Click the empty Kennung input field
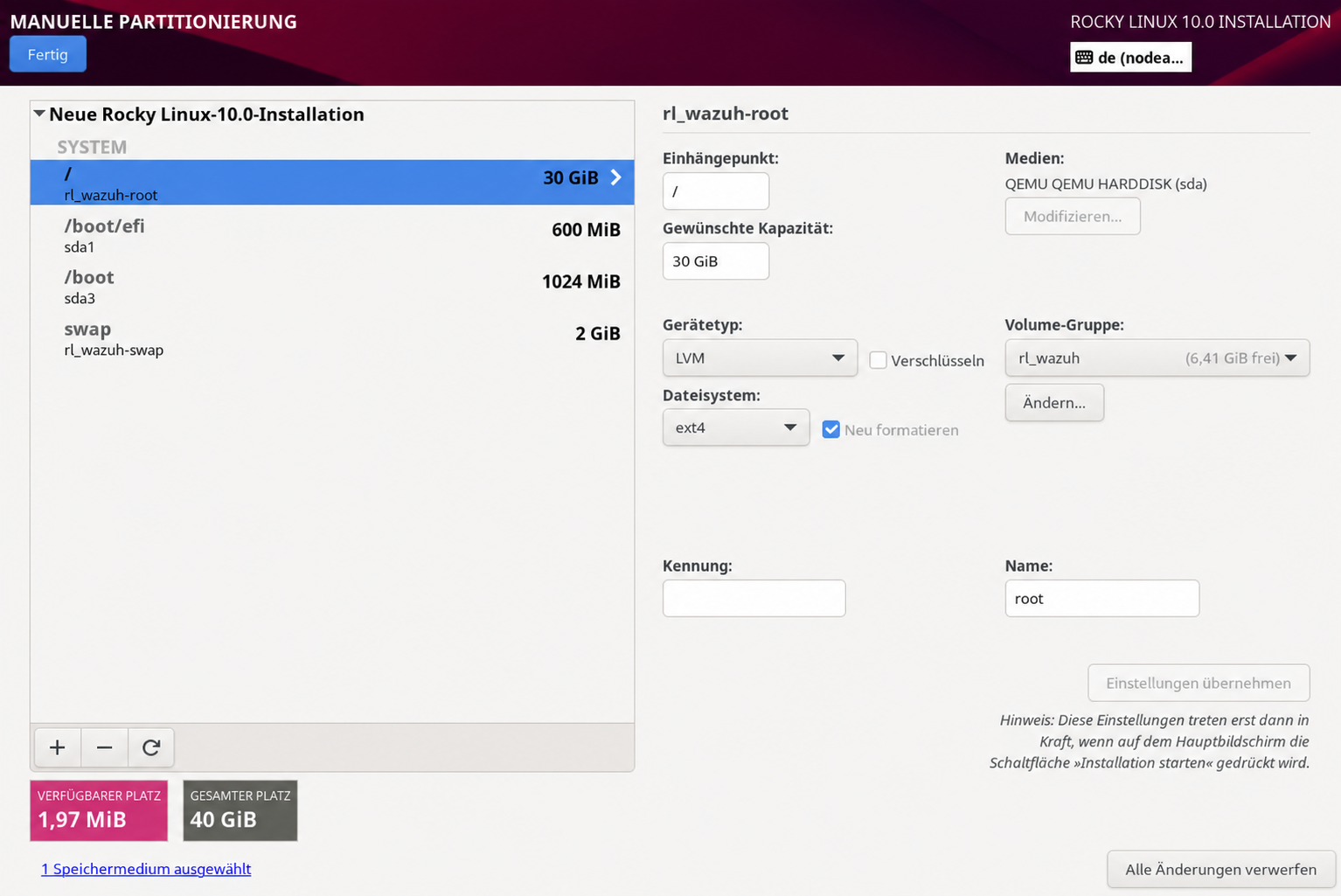The image size is (1341, 896). coord(754,598)
